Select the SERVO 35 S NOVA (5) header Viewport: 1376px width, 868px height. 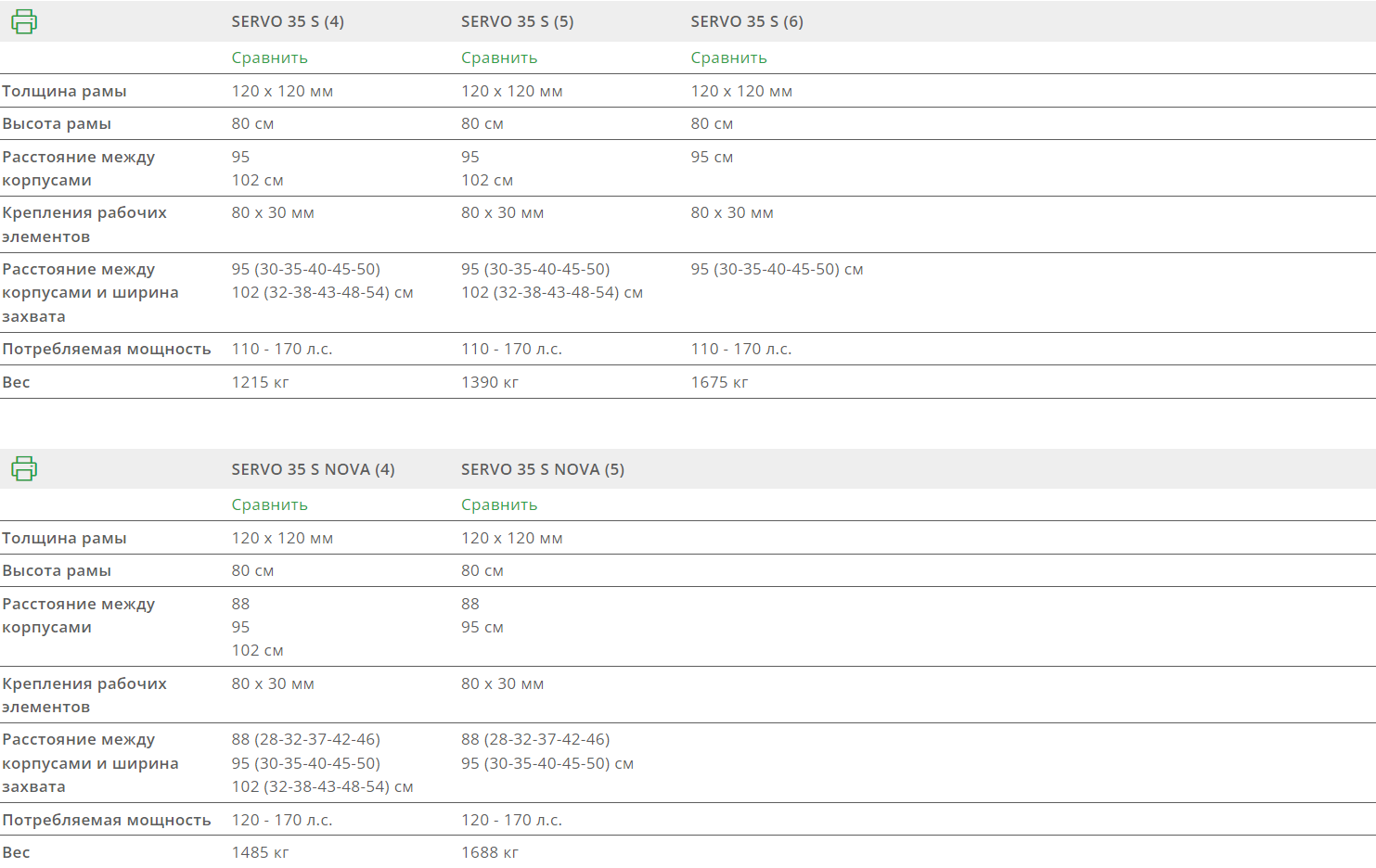(x=543, y=469)
